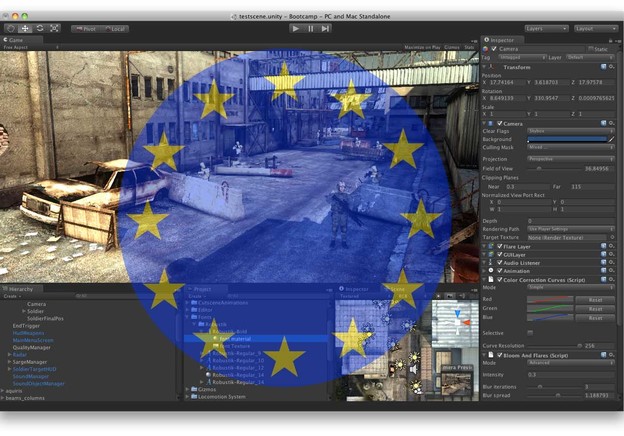Screen dimensions: 624x436
Task: Enable the Selective checkbox
Action: 530,333
